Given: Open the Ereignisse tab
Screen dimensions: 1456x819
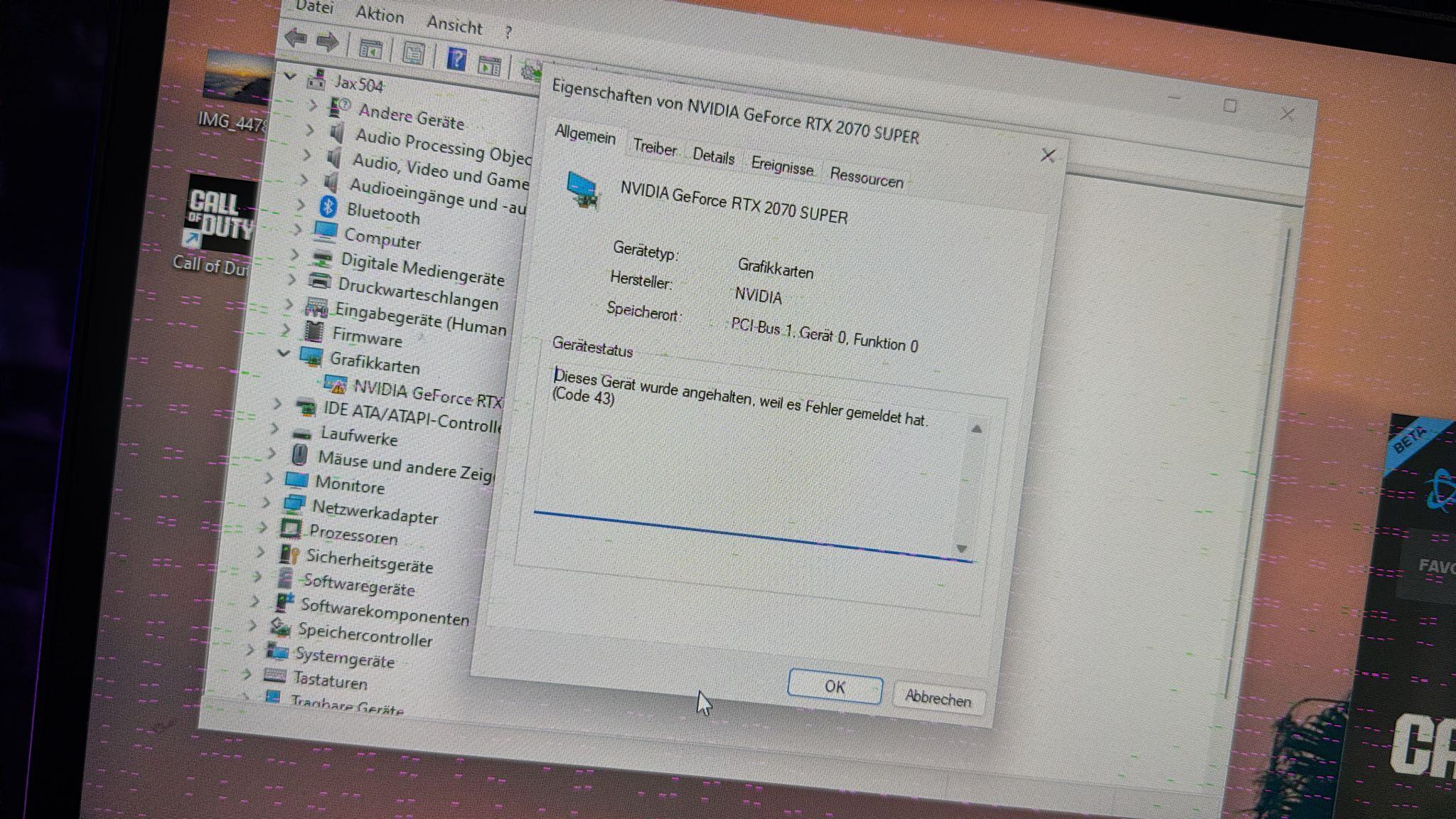Looking at the screenshot, I should pyautogui.click(x=782, y=166).
